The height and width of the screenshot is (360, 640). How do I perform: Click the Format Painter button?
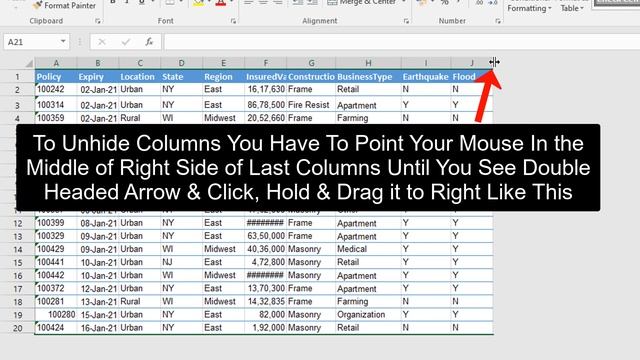click(x=64, y=5)
